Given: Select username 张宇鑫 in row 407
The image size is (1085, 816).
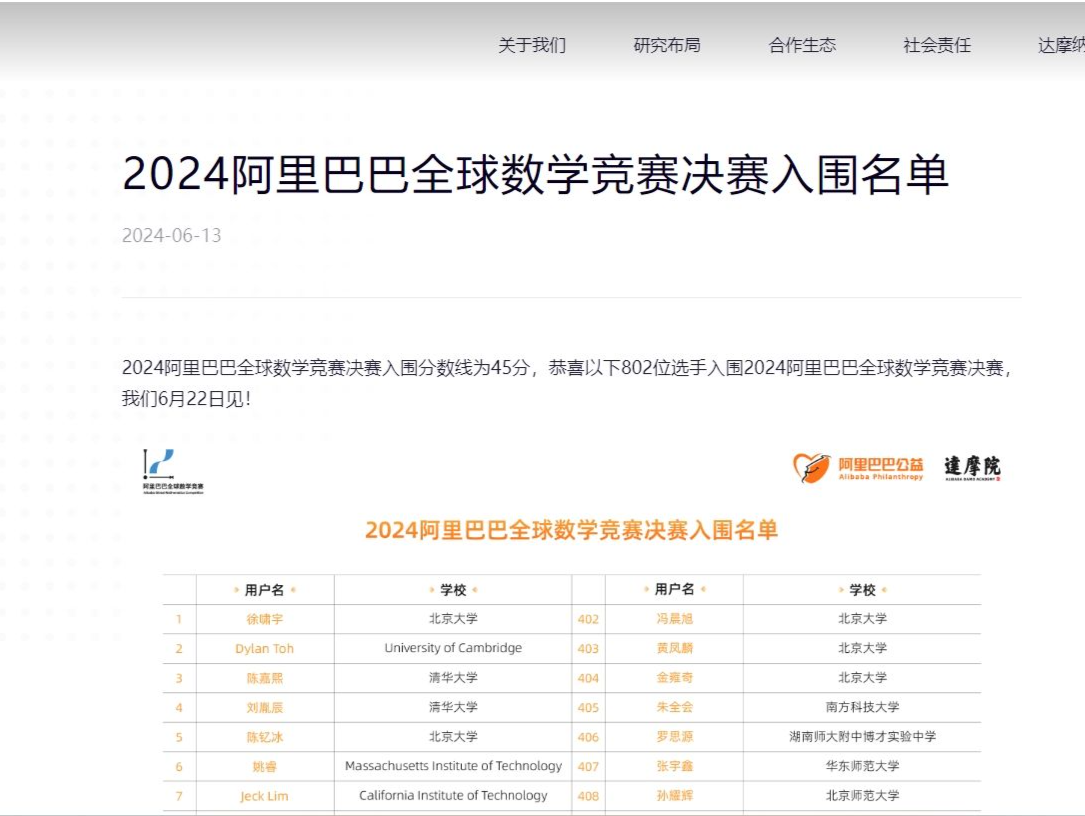Looking at the screenshot, I should [x=675, y=766].
